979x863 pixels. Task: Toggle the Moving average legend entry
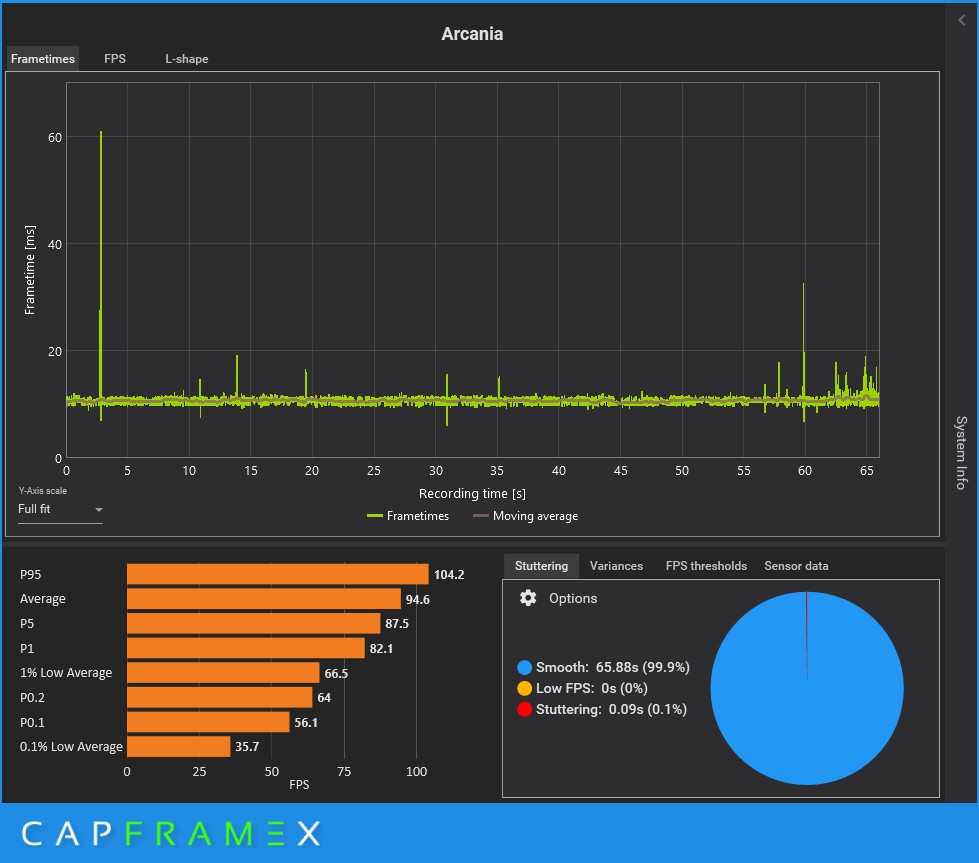click(x=526, y=516)
